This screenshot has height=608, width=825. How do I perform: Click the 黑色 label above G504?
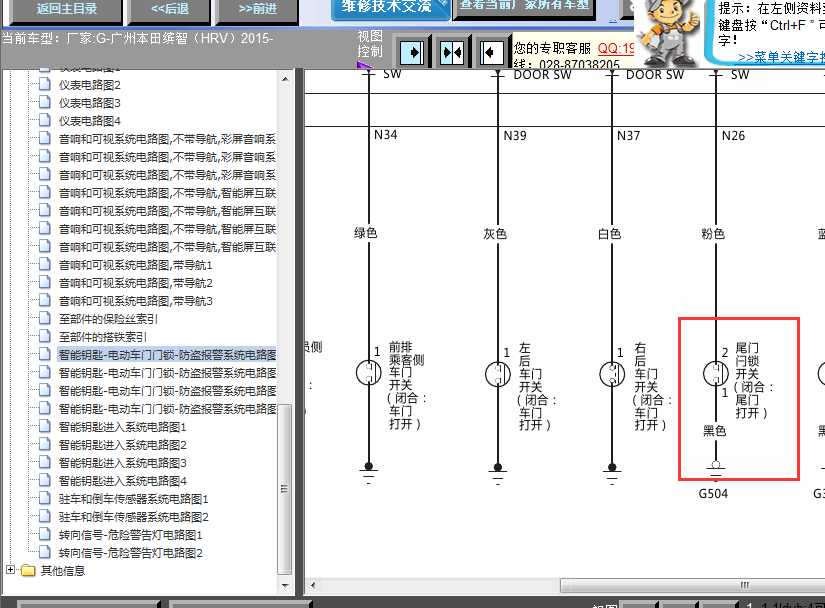click(x=714, y=431)
